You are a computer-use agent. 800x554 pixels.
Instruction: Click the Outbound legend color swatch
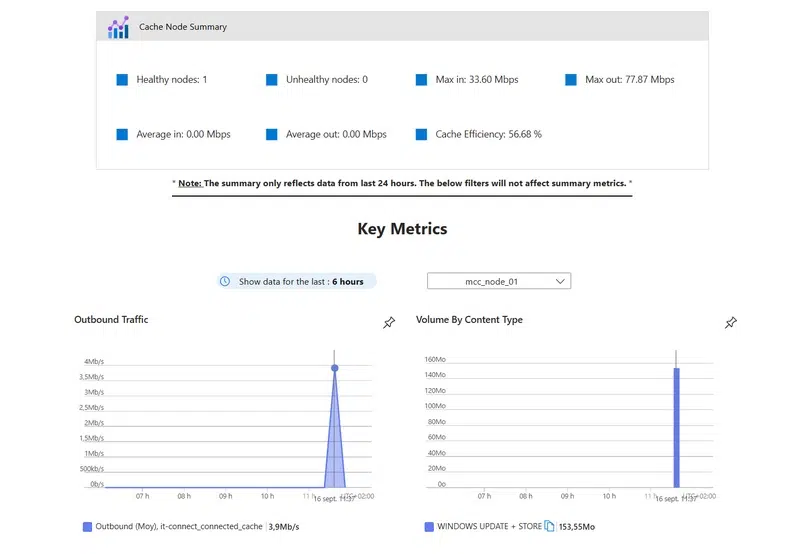tap(88, 526)
